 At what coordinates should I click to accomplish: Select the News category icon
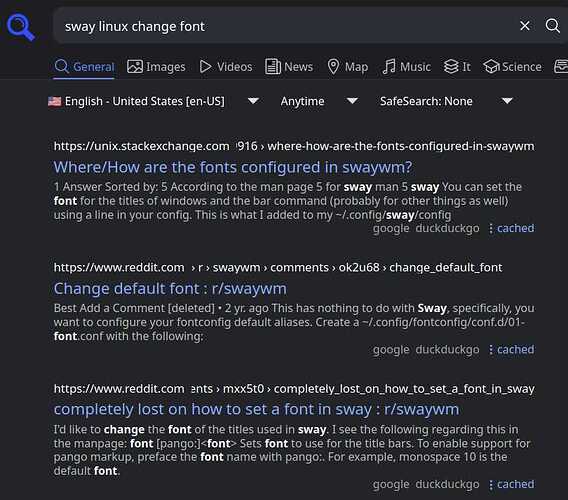click(273, 67)
